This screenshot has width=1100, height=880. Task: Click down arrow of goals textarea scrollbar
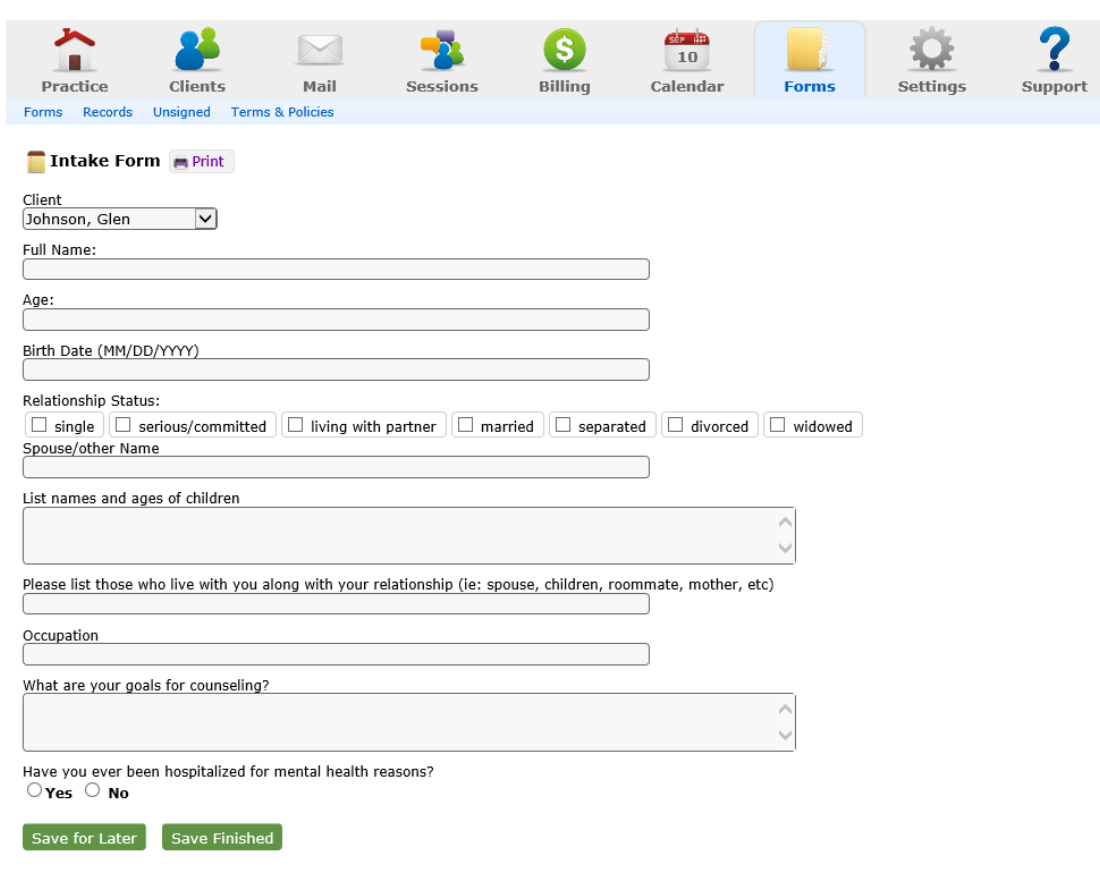pyautogui.click(x=785, y=735)
